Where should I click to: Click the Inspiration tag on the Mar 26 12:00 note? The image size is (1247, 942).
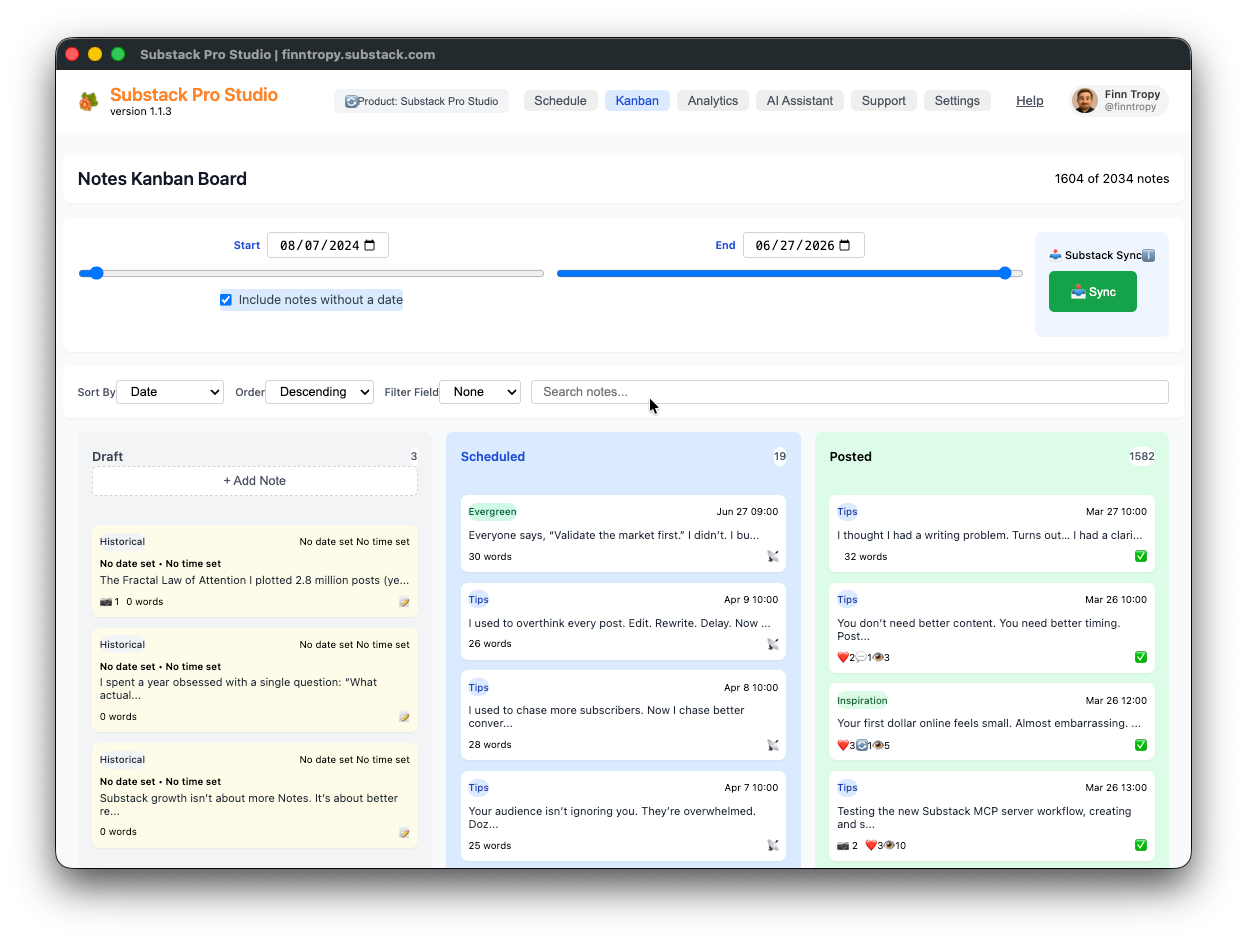(862, 700)
